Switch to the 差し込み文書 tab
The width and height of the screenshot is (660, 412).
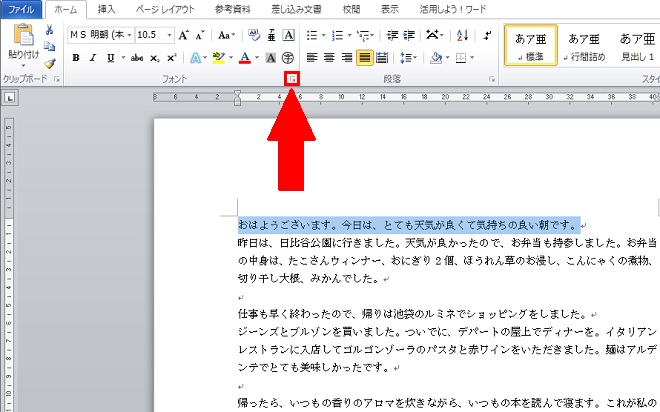[x=296, y=9]
